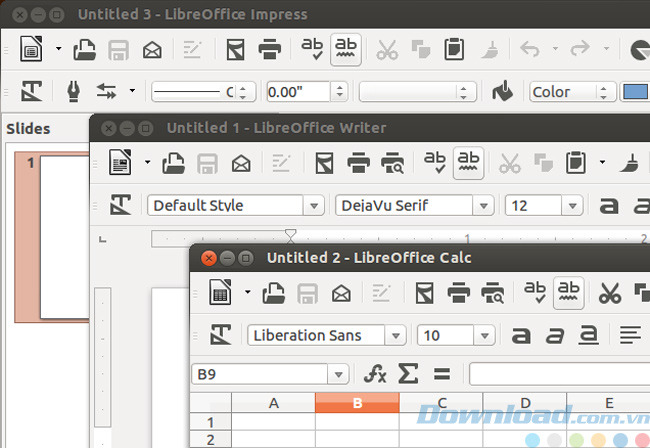Toggle AutoSpellcheck in Calc toolbar

coord(569,293)
